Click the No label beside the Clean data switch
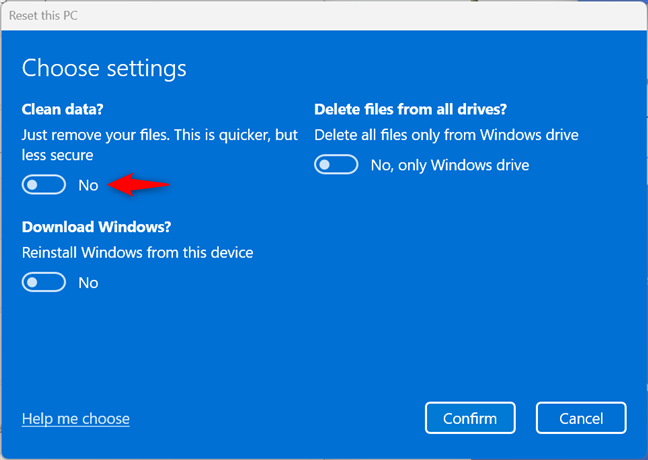The width and height of the screenshot is (648, 460). tap(88, 186)
